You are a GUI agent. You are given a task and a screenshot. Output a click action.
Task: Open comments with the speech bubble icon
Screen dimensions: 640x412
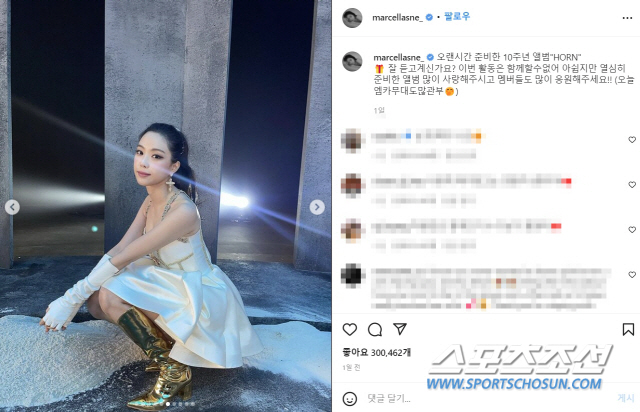click(x=375, y=329)
